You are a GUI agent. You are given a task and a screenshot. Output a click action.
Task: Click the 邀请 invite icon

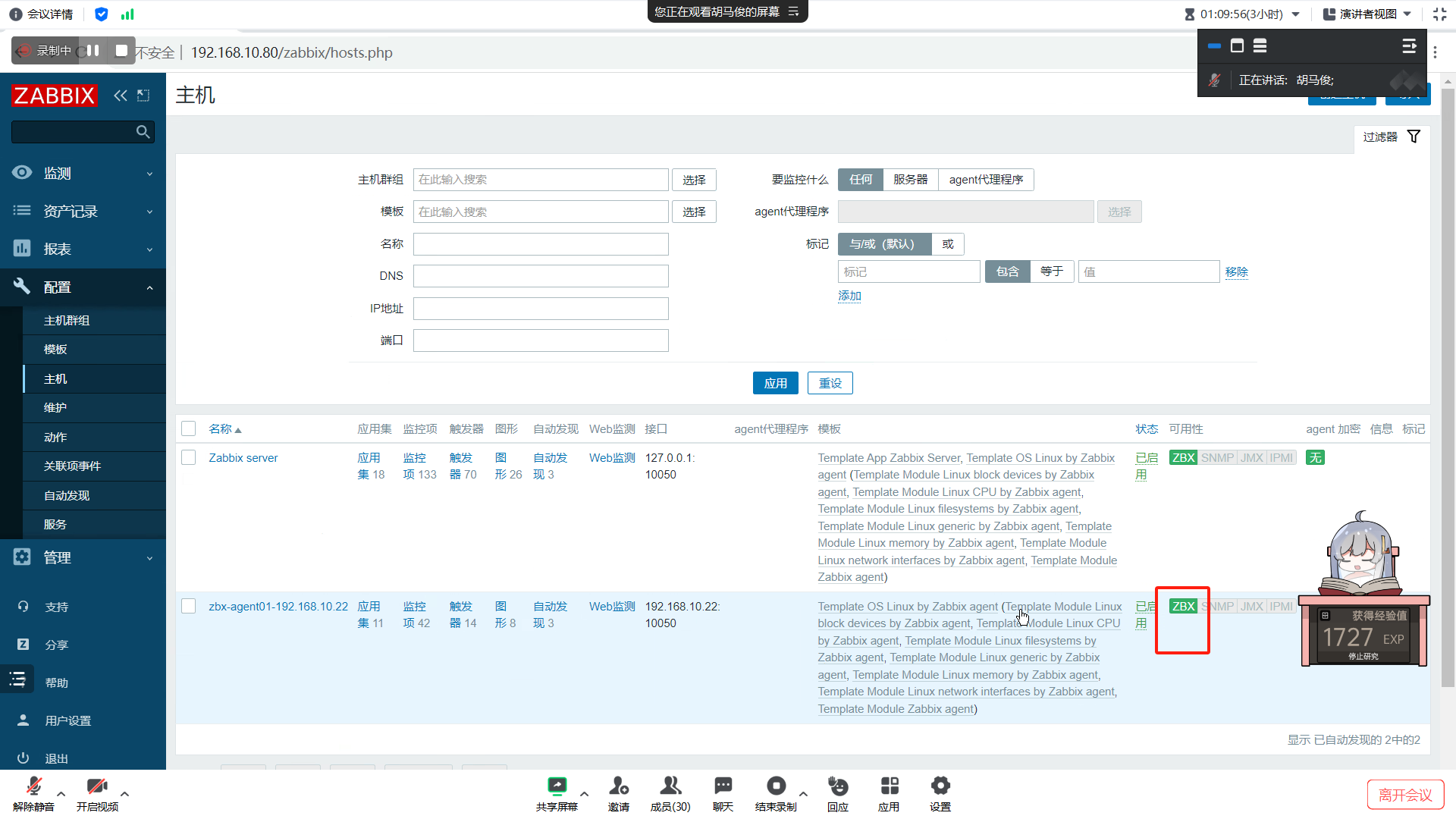(x=619, y=786)
